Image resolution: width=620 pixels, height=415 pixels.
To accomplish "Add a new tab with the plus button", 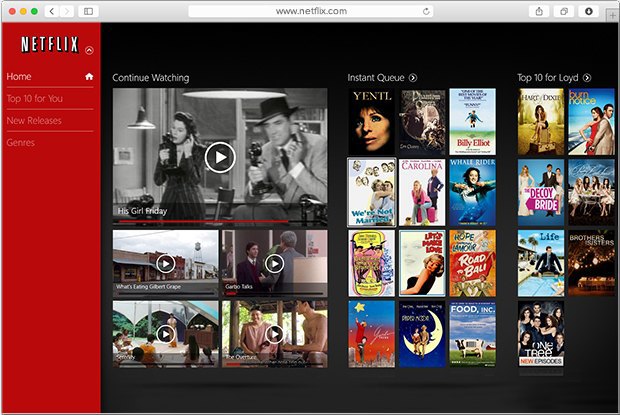I will tap(612, 15).
